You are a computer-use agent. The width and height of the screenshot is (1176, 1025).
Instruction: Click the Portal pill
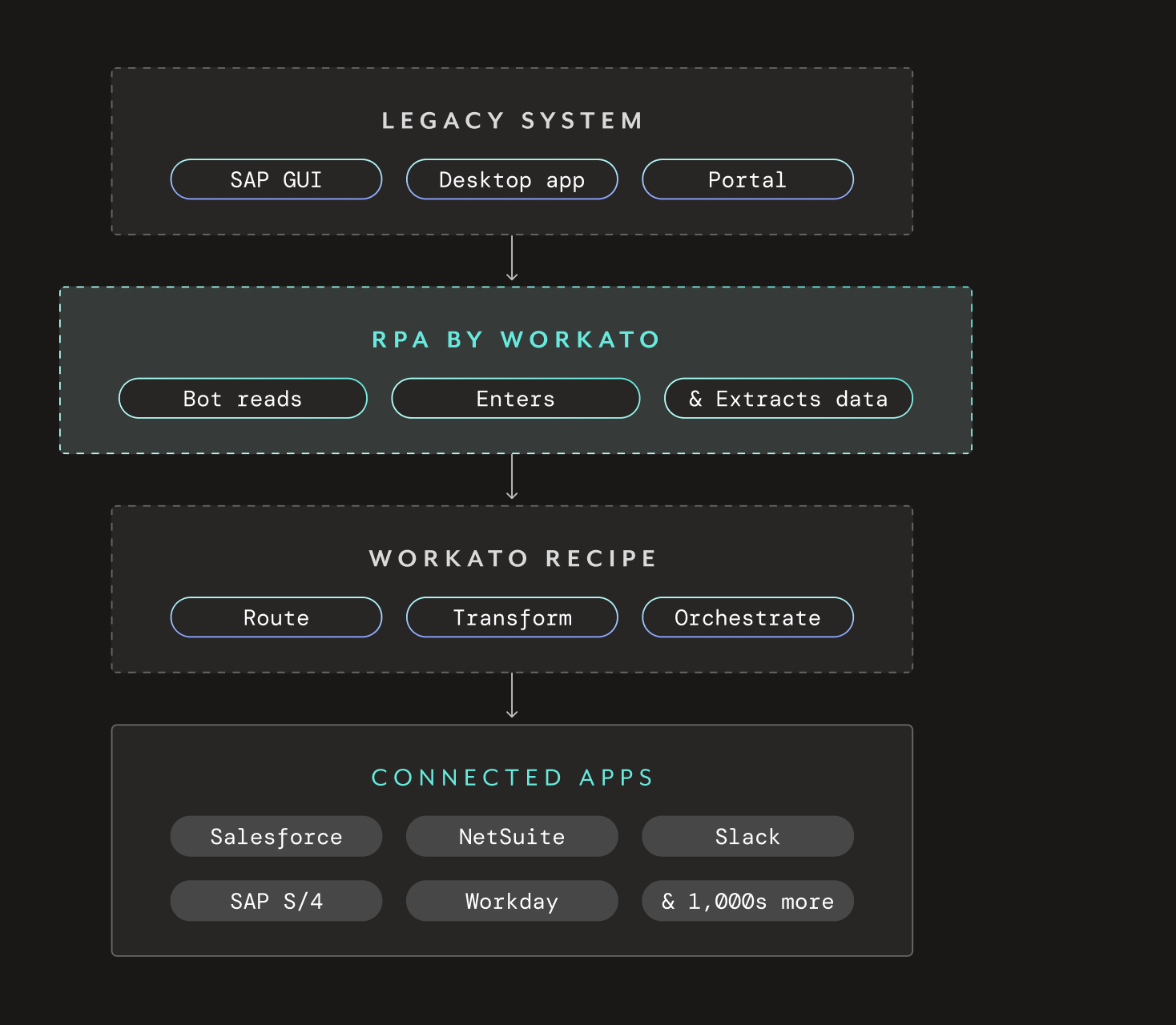point(747,179)
